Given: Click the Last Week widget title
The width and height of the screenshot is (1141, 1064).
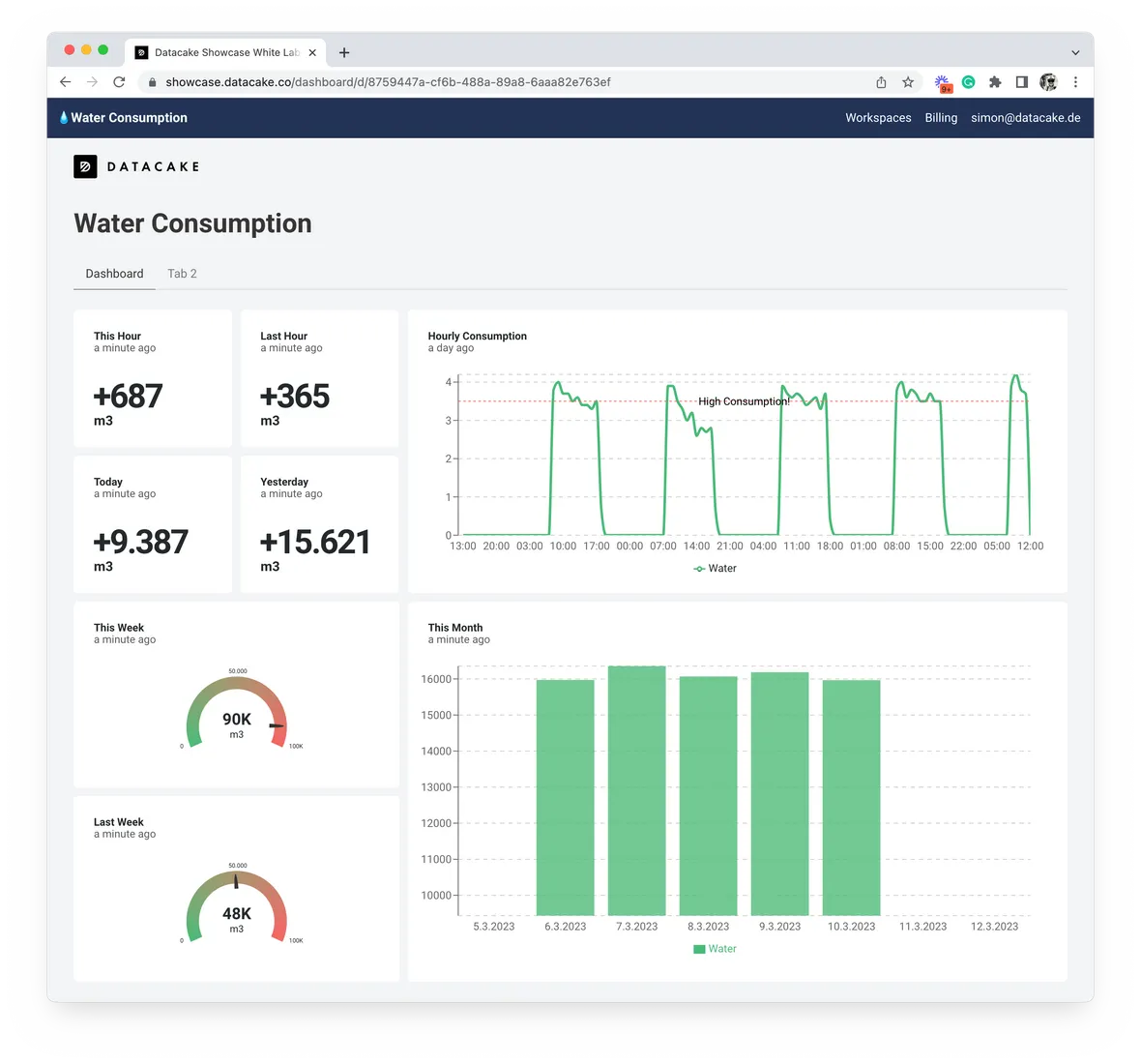Looking at the screenshot, I should click(119, 821).
